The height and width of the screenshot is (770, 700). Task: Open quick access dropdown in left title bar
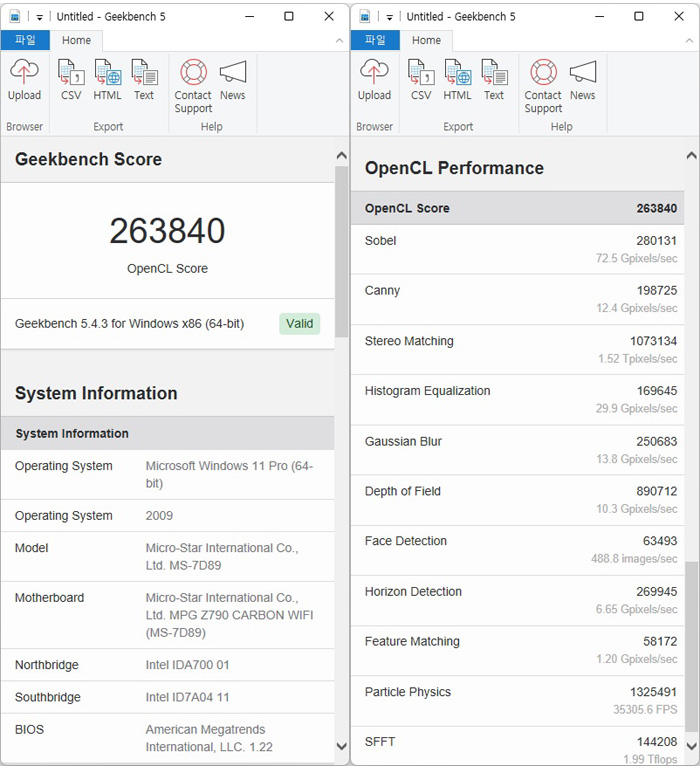39,17
